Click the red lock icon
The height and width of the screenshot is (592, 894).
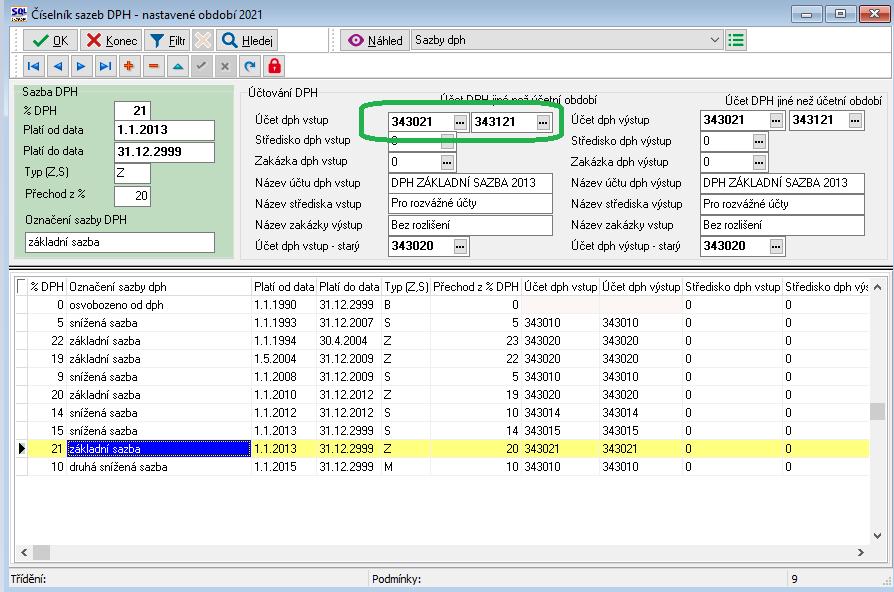(x=274, y=66)
